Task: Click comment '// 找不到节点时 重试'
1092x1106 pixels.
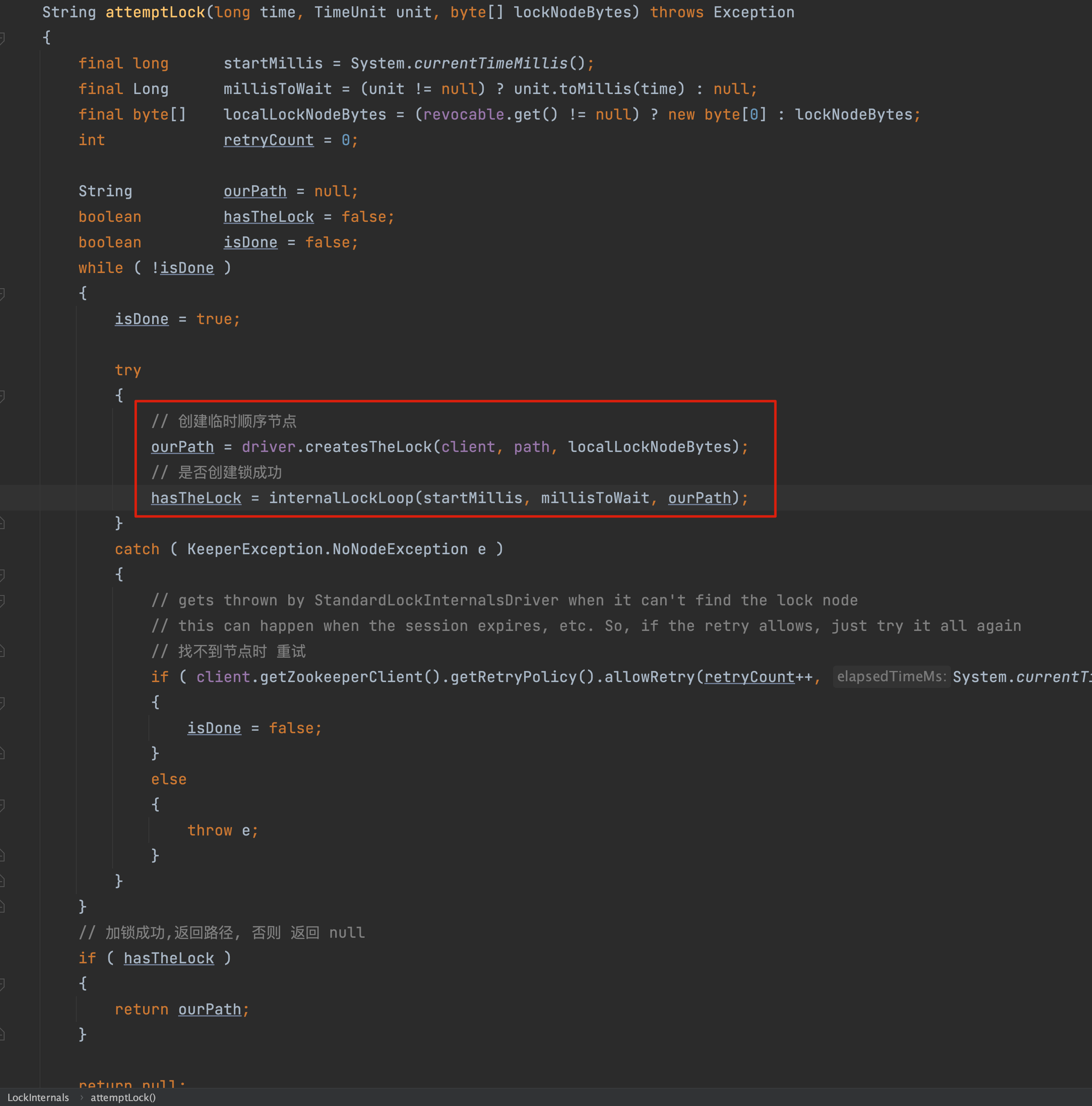Action: click(x=228, y=652)
